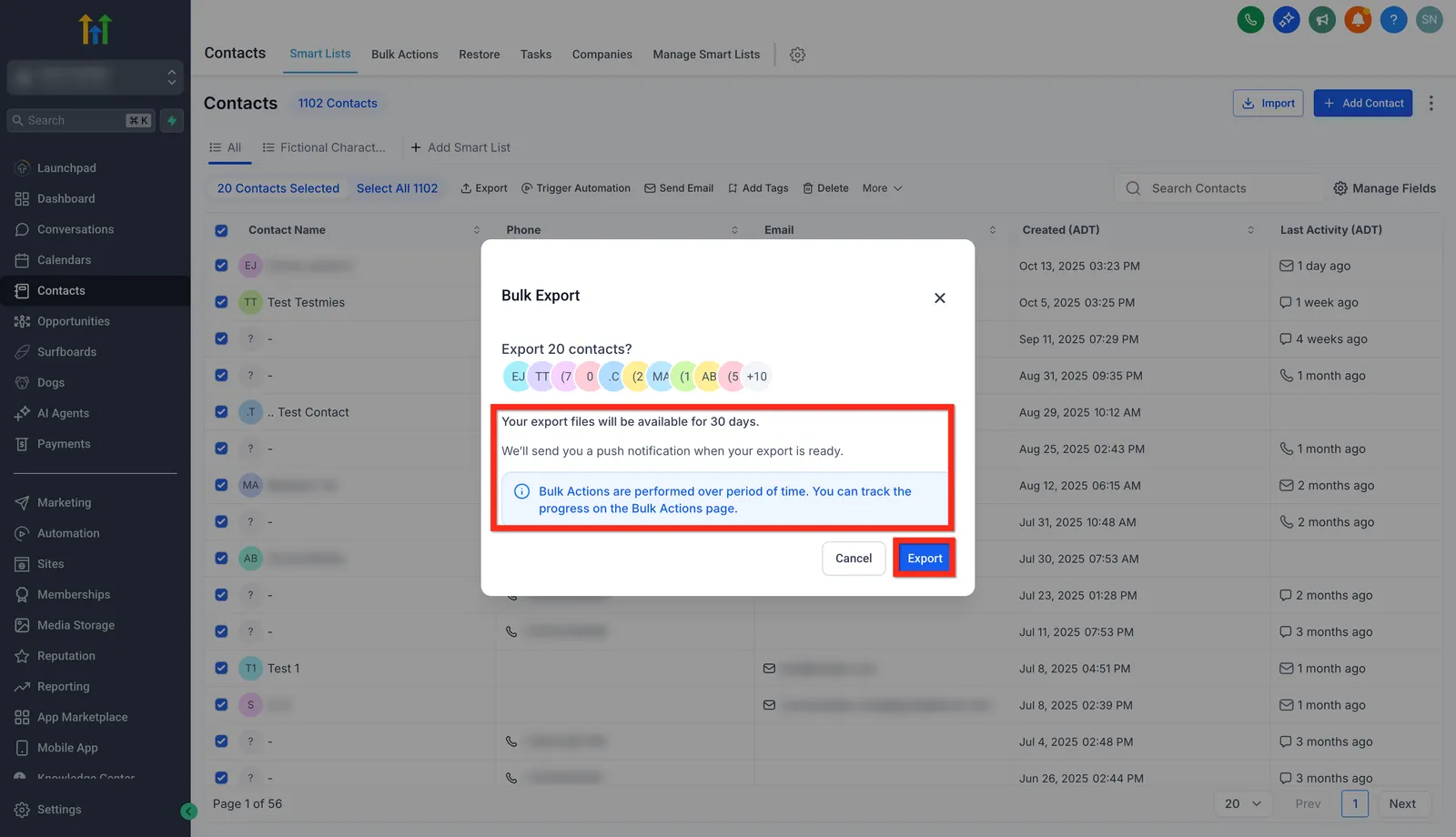
Task: Click the blue sparkle assistant icon in the header
Action: tap(1286, 19)
